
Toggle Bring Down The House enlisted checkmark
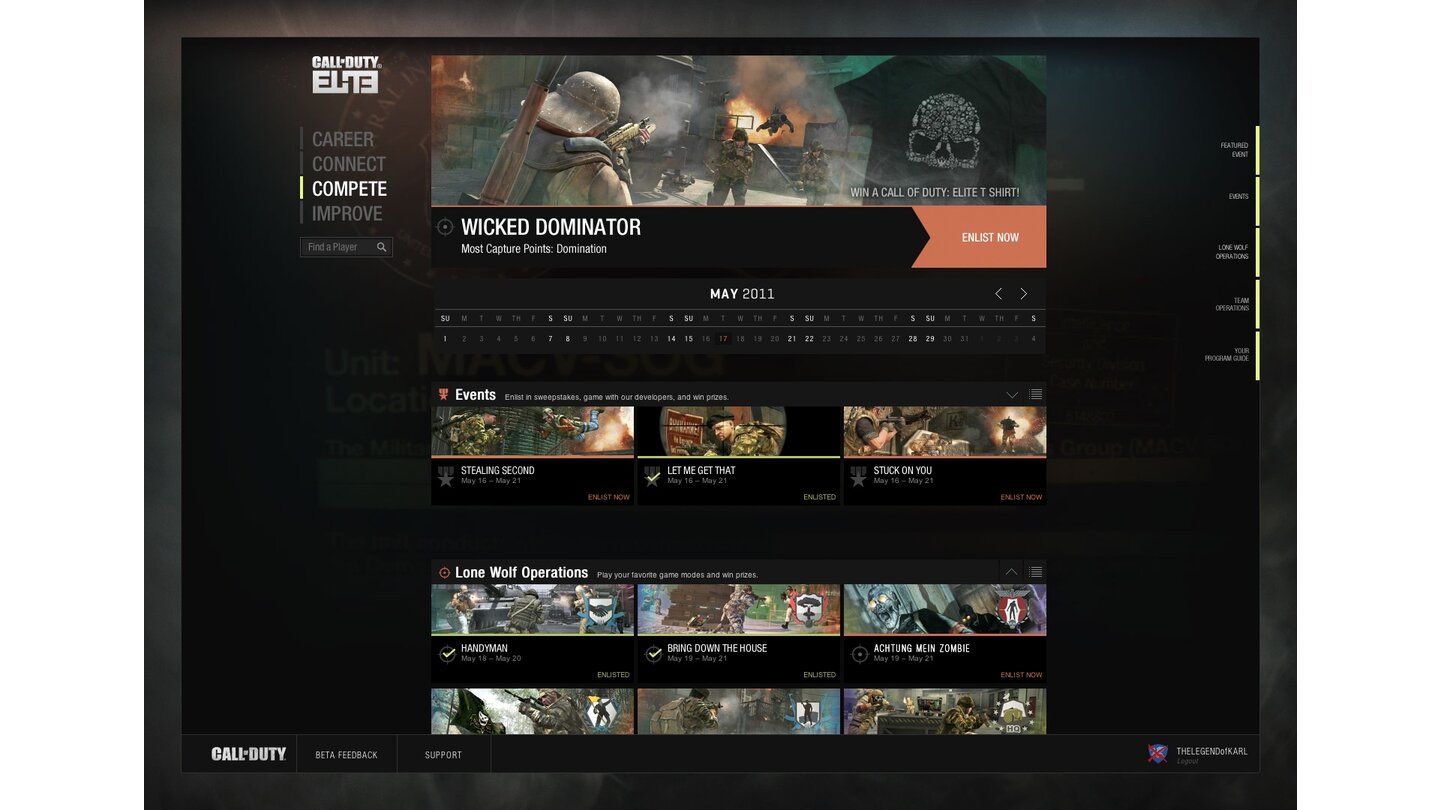(x=653, y=654)
